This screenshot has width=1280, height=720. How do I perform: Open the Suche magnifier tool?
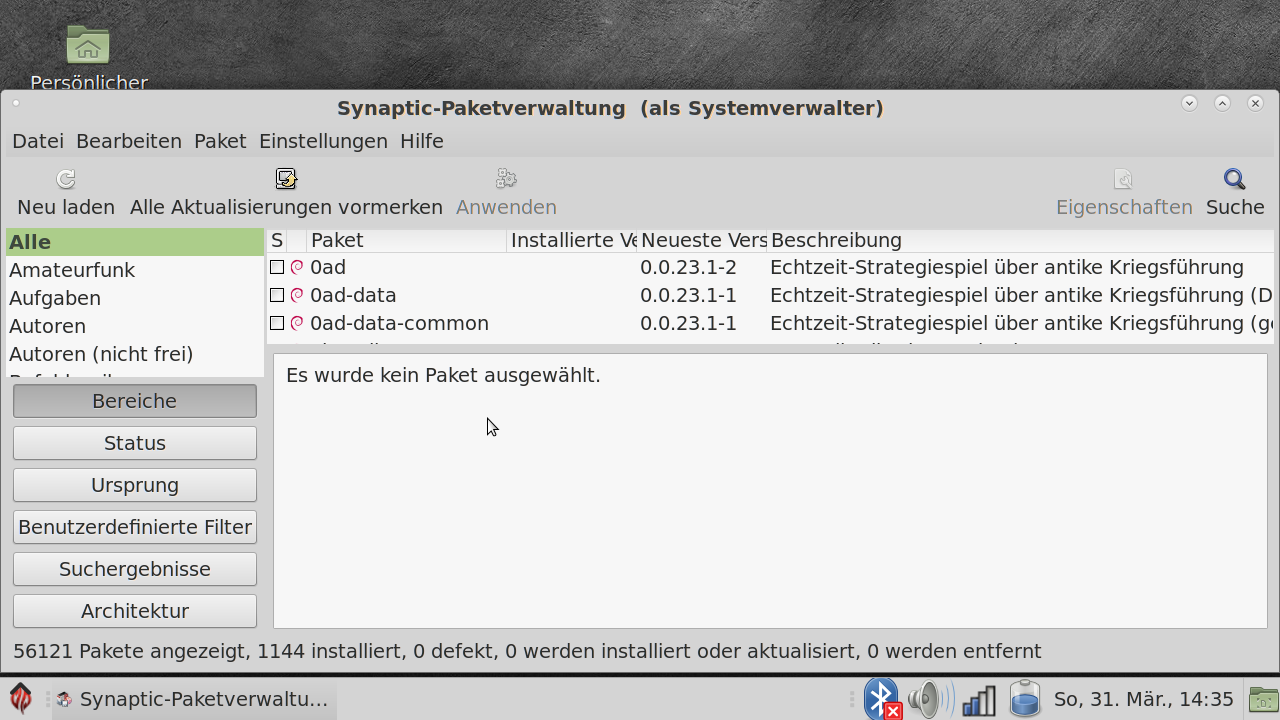point(1235,180)
